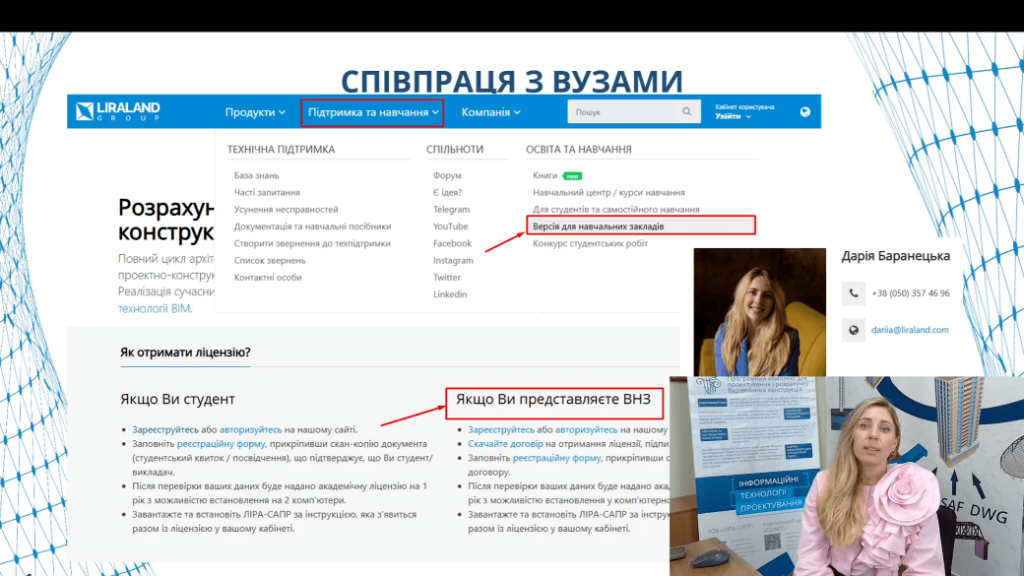Screen dimensions: 1024x576
Task: Click the Є ідея? menu entry
Action: (447, 193)
